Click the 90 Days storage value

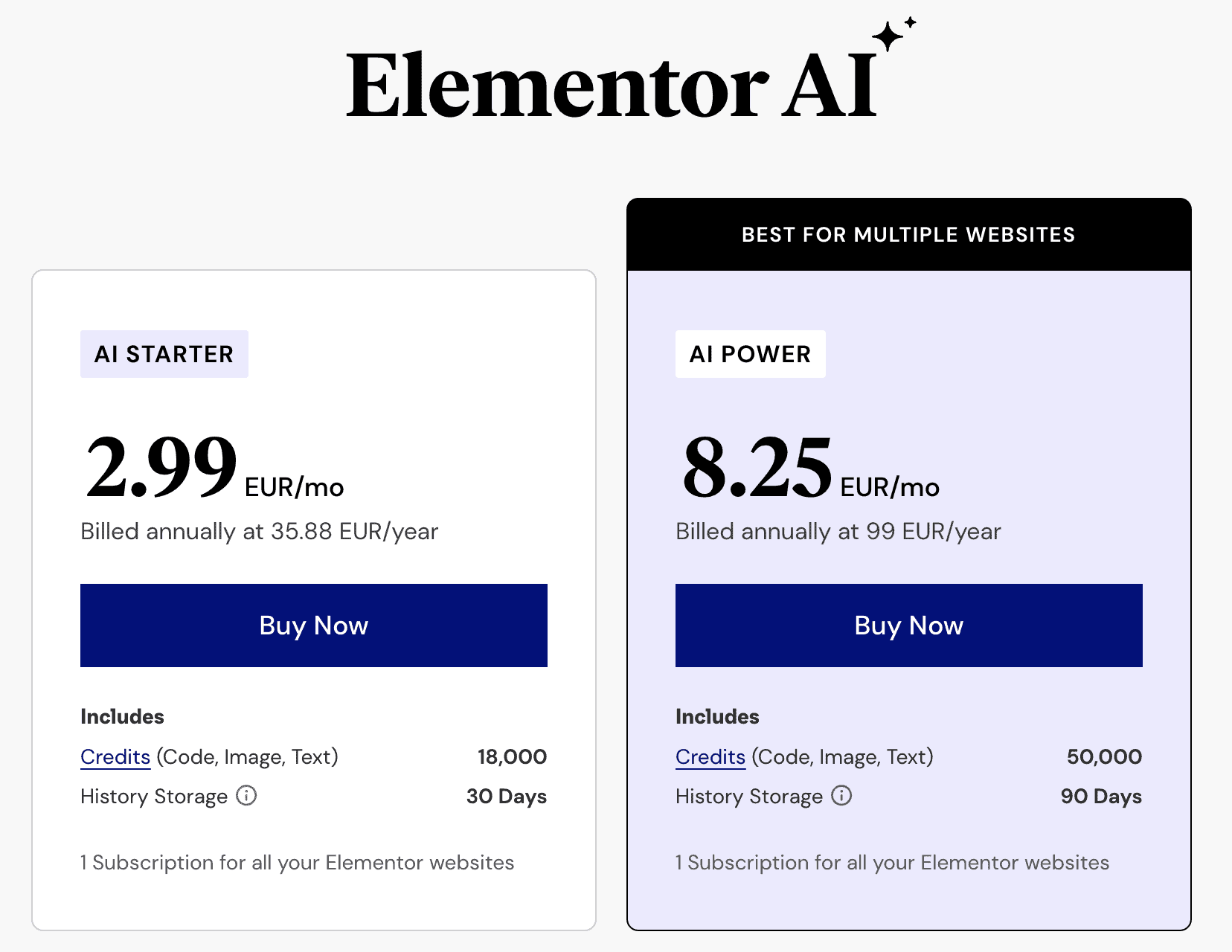tap(1102, 797)
